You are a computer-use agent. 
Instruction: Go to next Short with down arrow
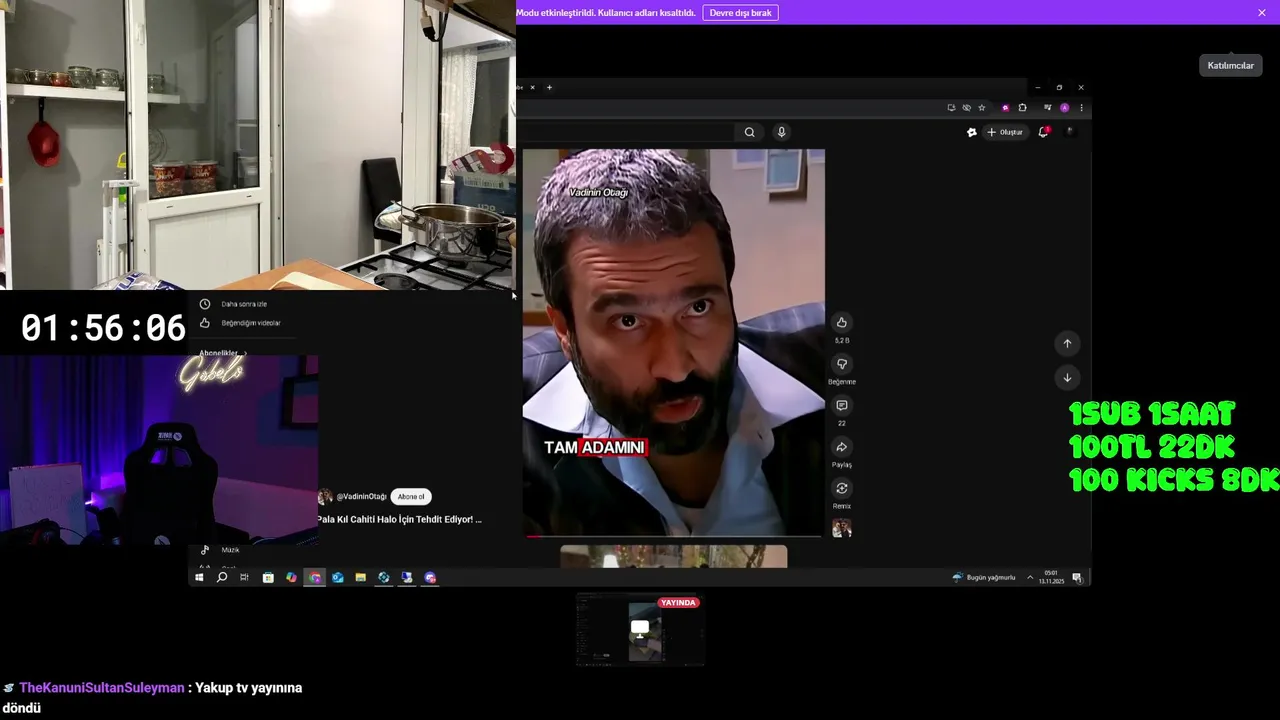pos(1067,377)
